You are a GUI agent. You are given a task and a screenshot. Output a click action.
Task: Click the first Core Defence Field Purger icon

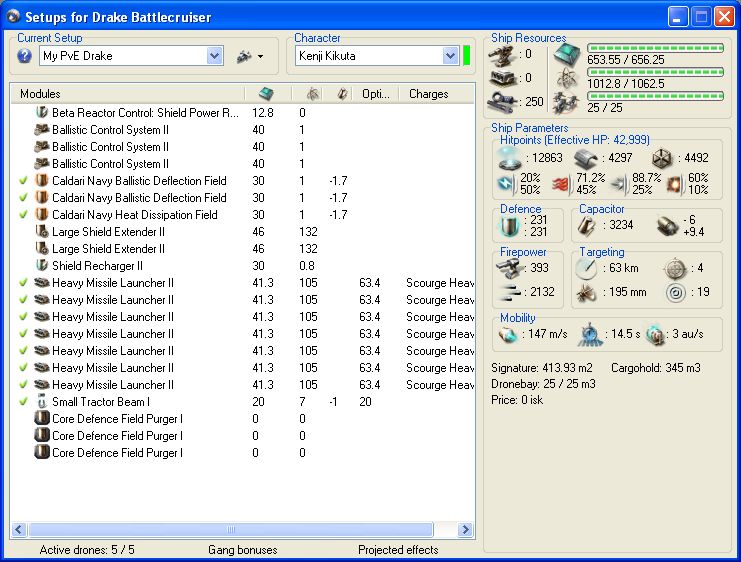click(x=42, y=419)
